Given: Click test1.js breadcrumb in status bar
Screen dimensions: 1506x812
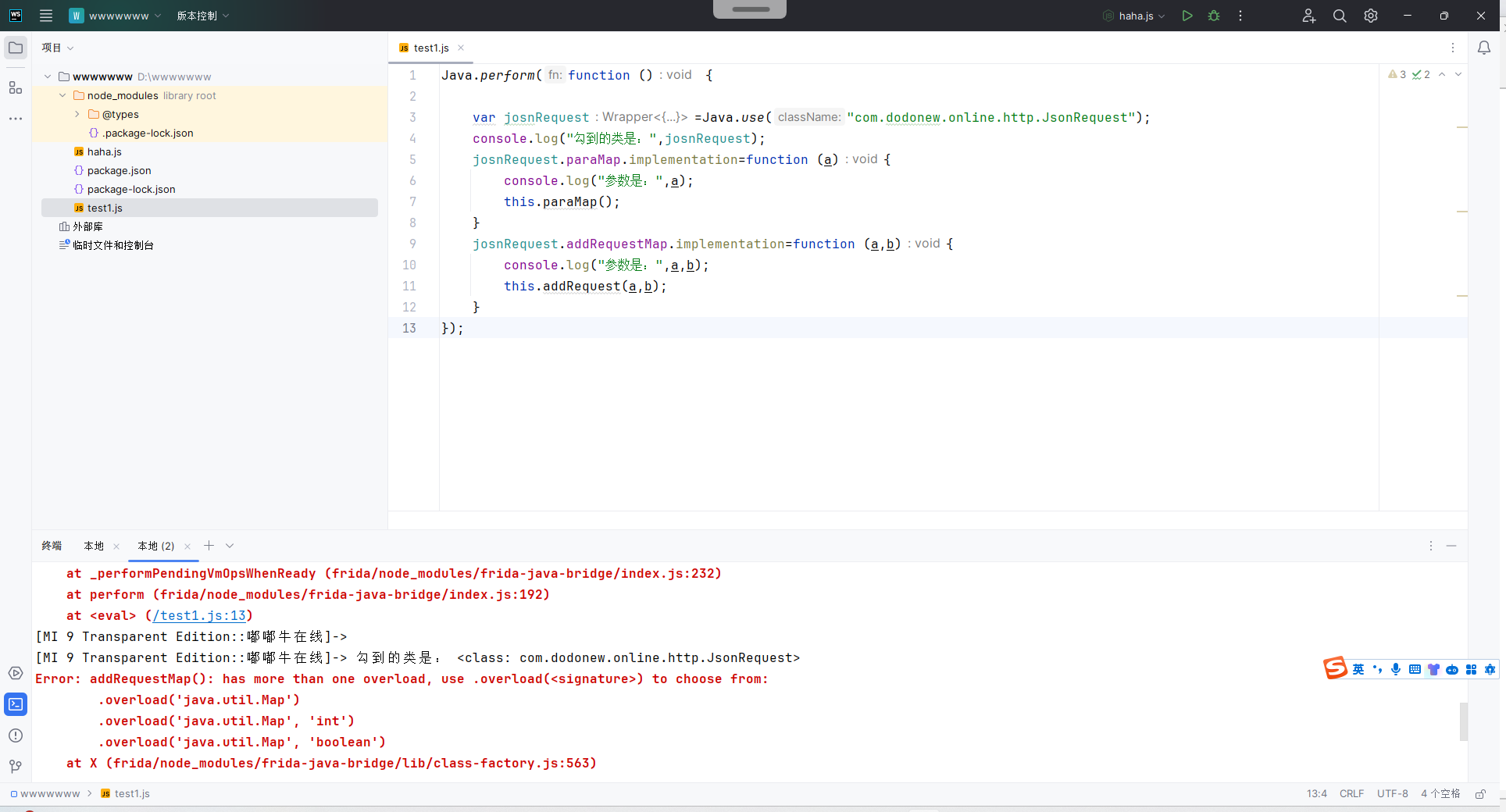Looking at the screenshot, I should pyautogui.click(x=126, y=793).
